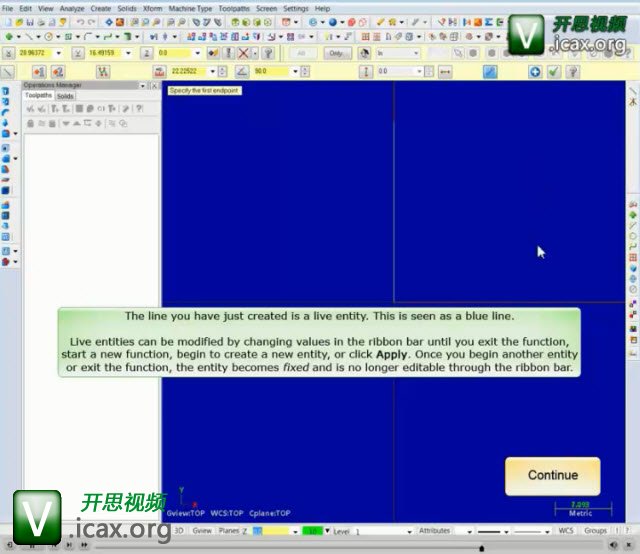Click the Fillet tool icon

(87, 37)
